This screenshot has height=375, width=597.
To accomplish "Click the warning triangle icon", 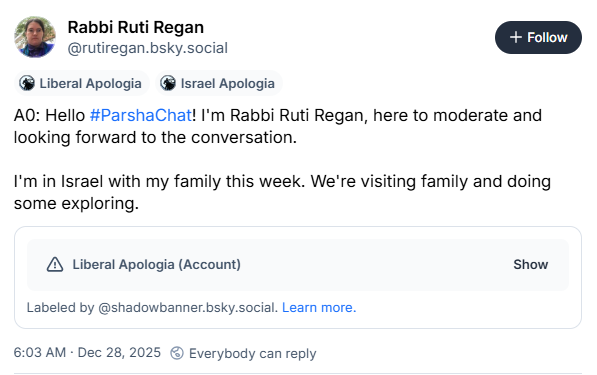I will tap(55, 265).
